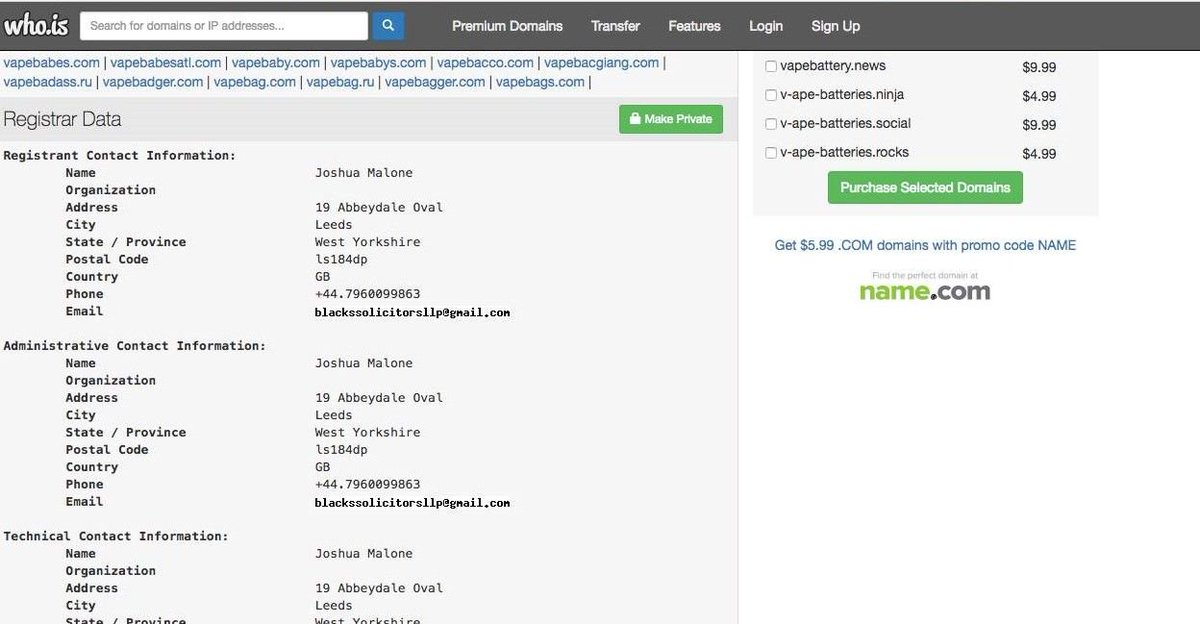Open the vapebadass.ru link
1200x624 pixels.
pyautogui.click(x=48, y=82)
